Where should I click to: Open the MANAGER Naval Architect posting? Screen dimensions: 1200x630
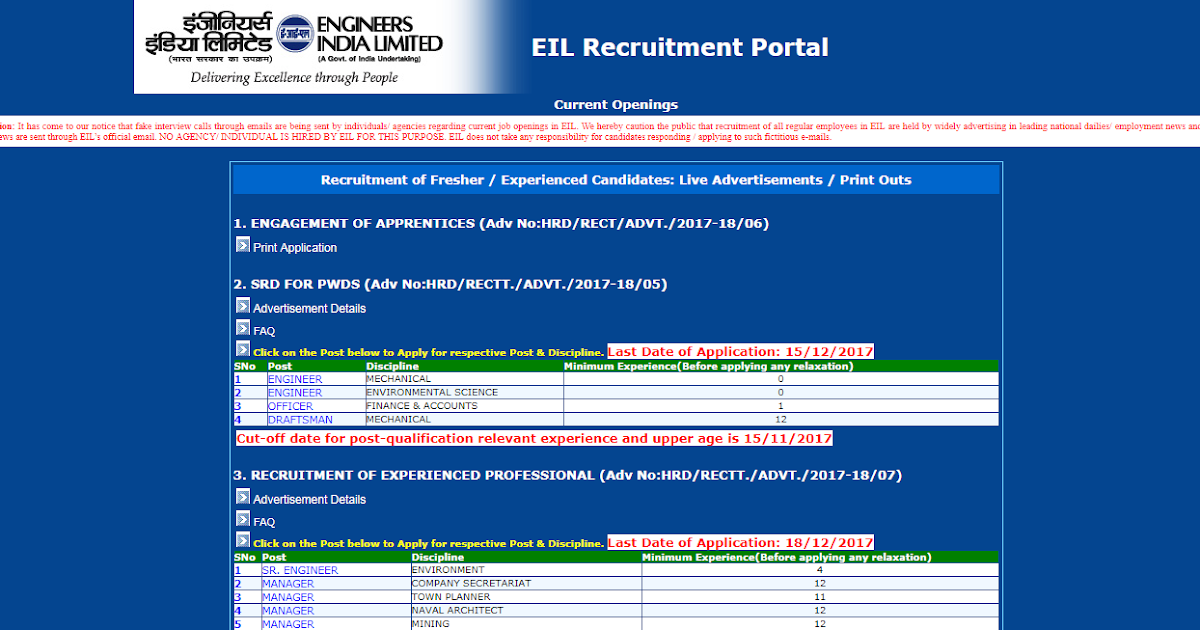click(x=287, y=610)
